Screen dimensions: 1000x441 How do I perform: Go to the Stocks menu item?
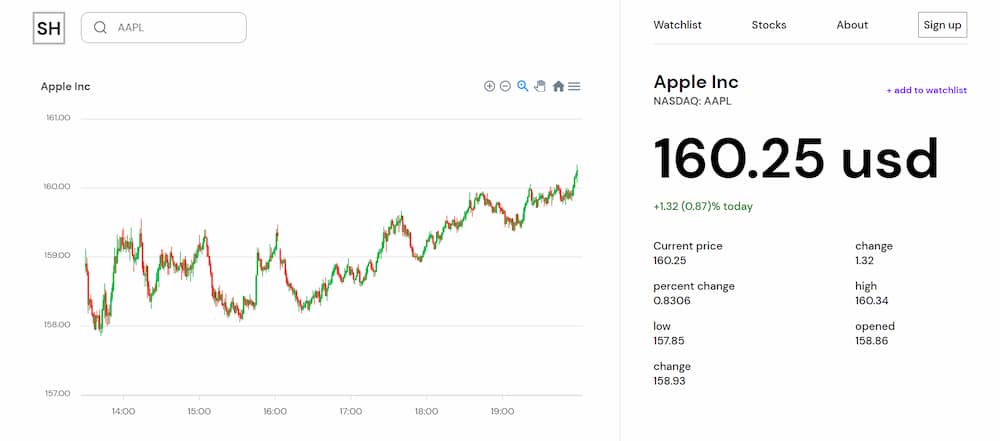(768, 25)
